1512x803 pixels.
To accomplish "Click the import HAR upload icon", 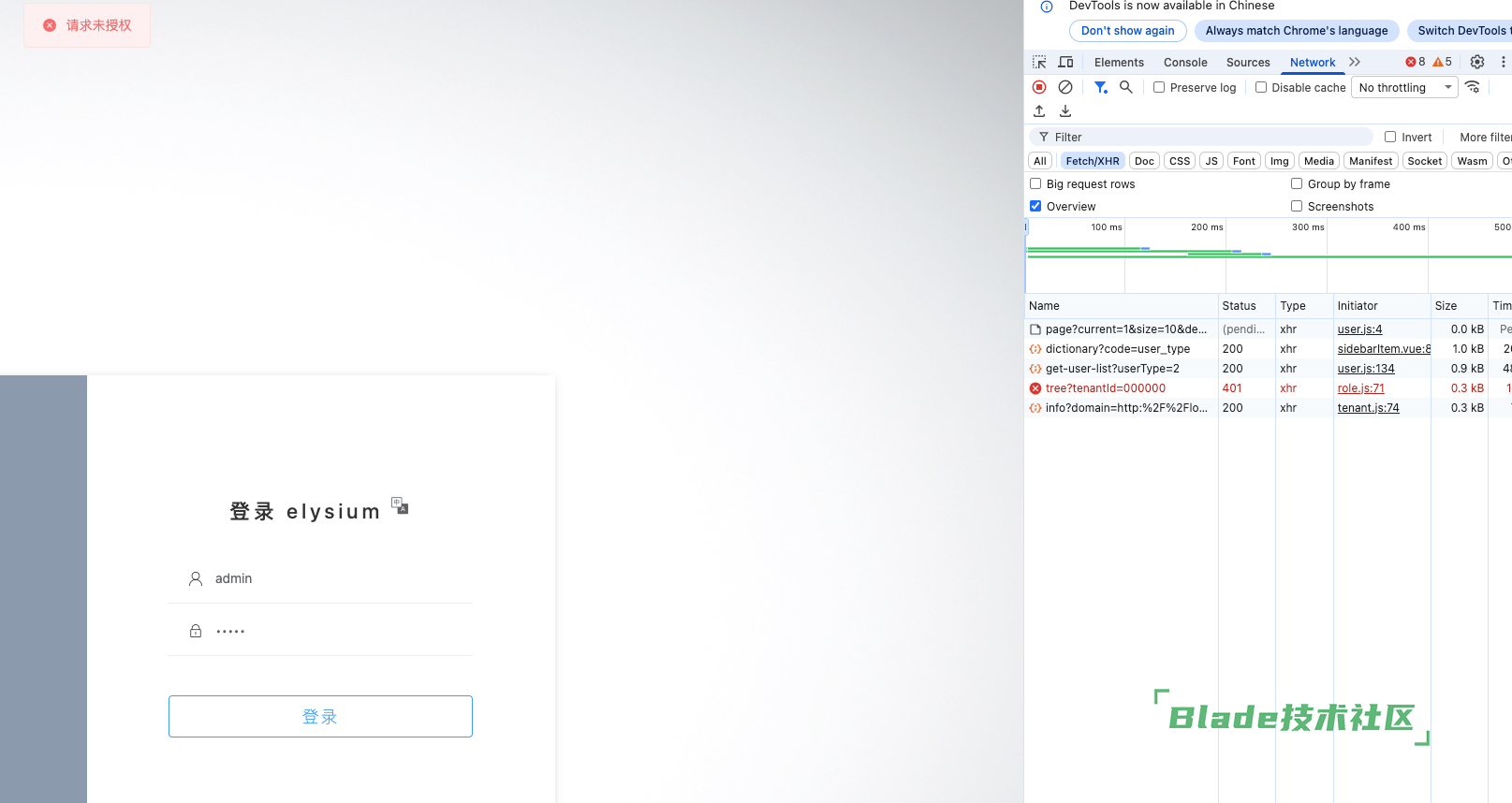I will tap(1039, 111).
